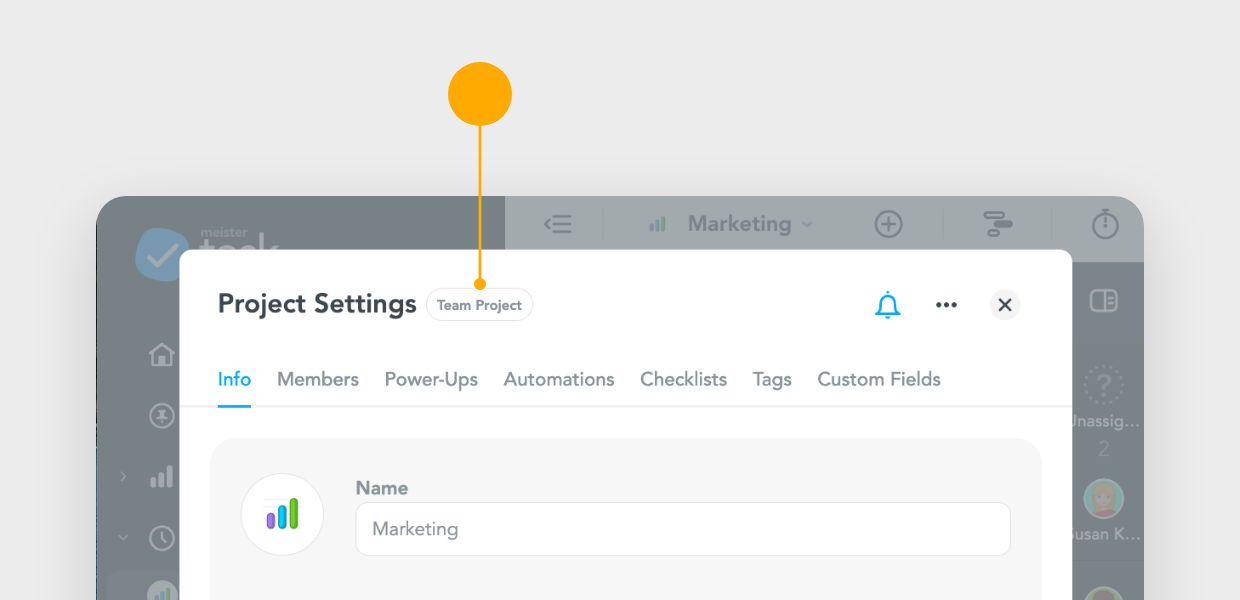Click the Team Project badge

pos(479,304)
